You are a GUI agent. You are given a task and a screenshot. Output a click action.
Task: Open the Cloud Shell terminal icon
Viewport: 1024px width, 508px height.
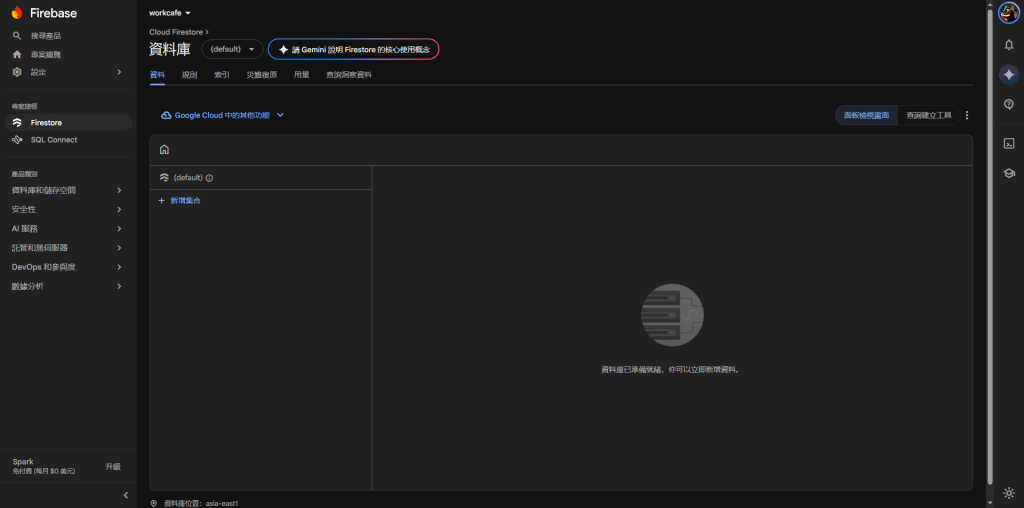[1009, 144]
